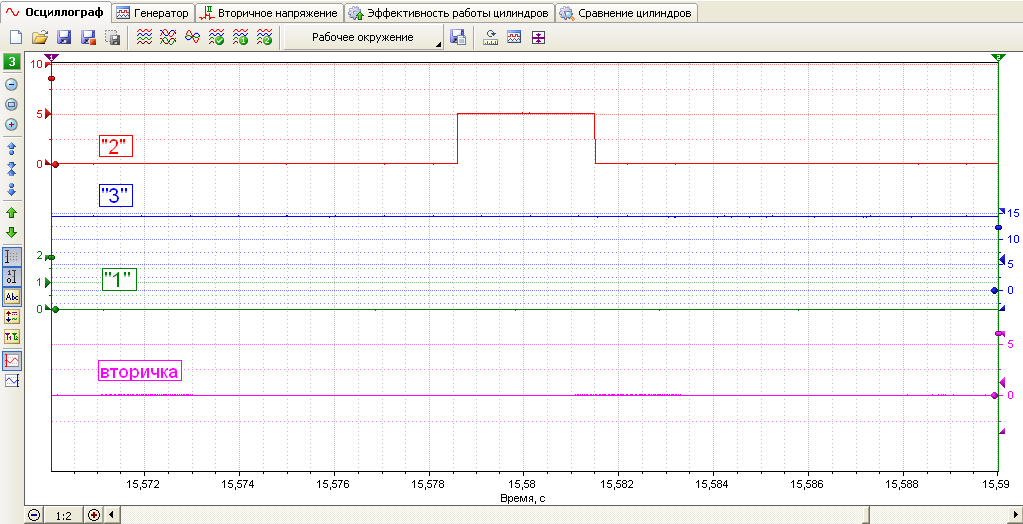This screenshot has height=524, width=1023.
Task: Save the workspace with floppy-and-window icon
Action: click(x=458, y=37)
